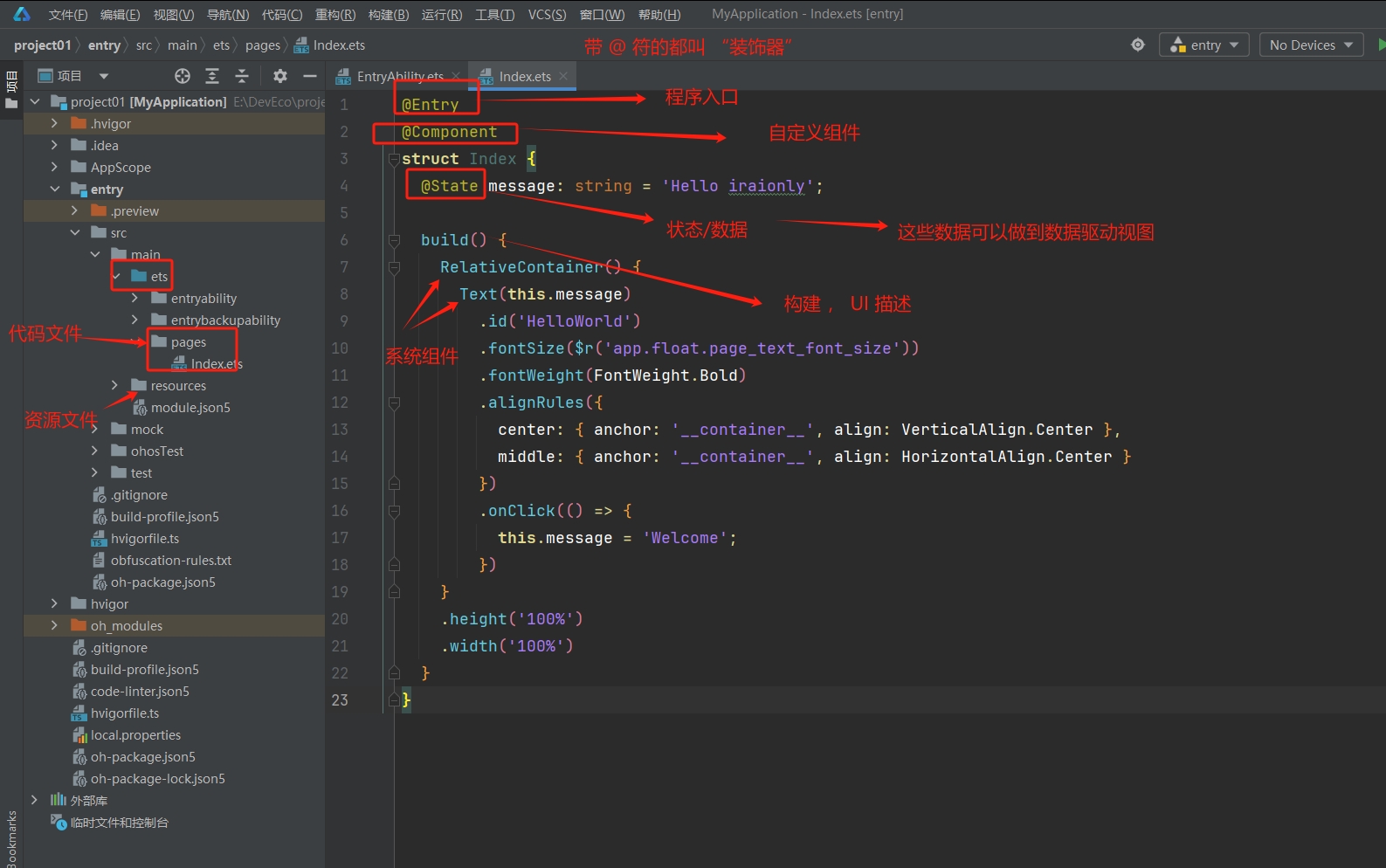The width and height of the screenshot is (1386, 868).
Task: Expand the resources folder
Action: point(114,385)
